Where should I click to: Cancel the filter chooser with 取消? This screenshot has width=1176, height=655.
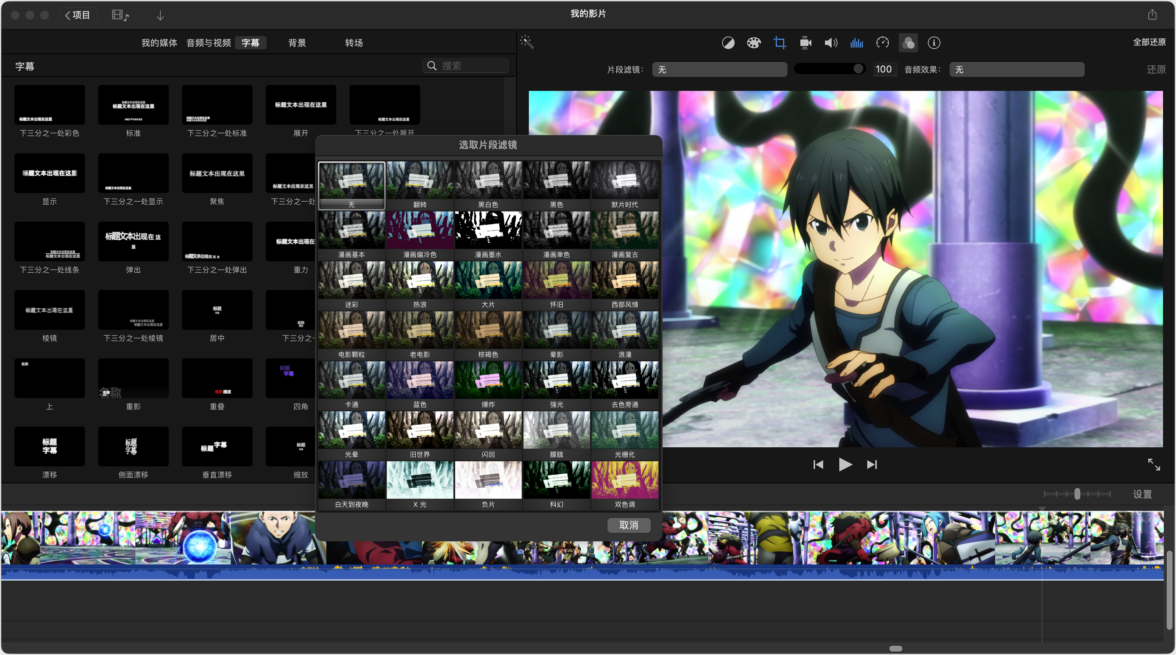click(628, 525)
